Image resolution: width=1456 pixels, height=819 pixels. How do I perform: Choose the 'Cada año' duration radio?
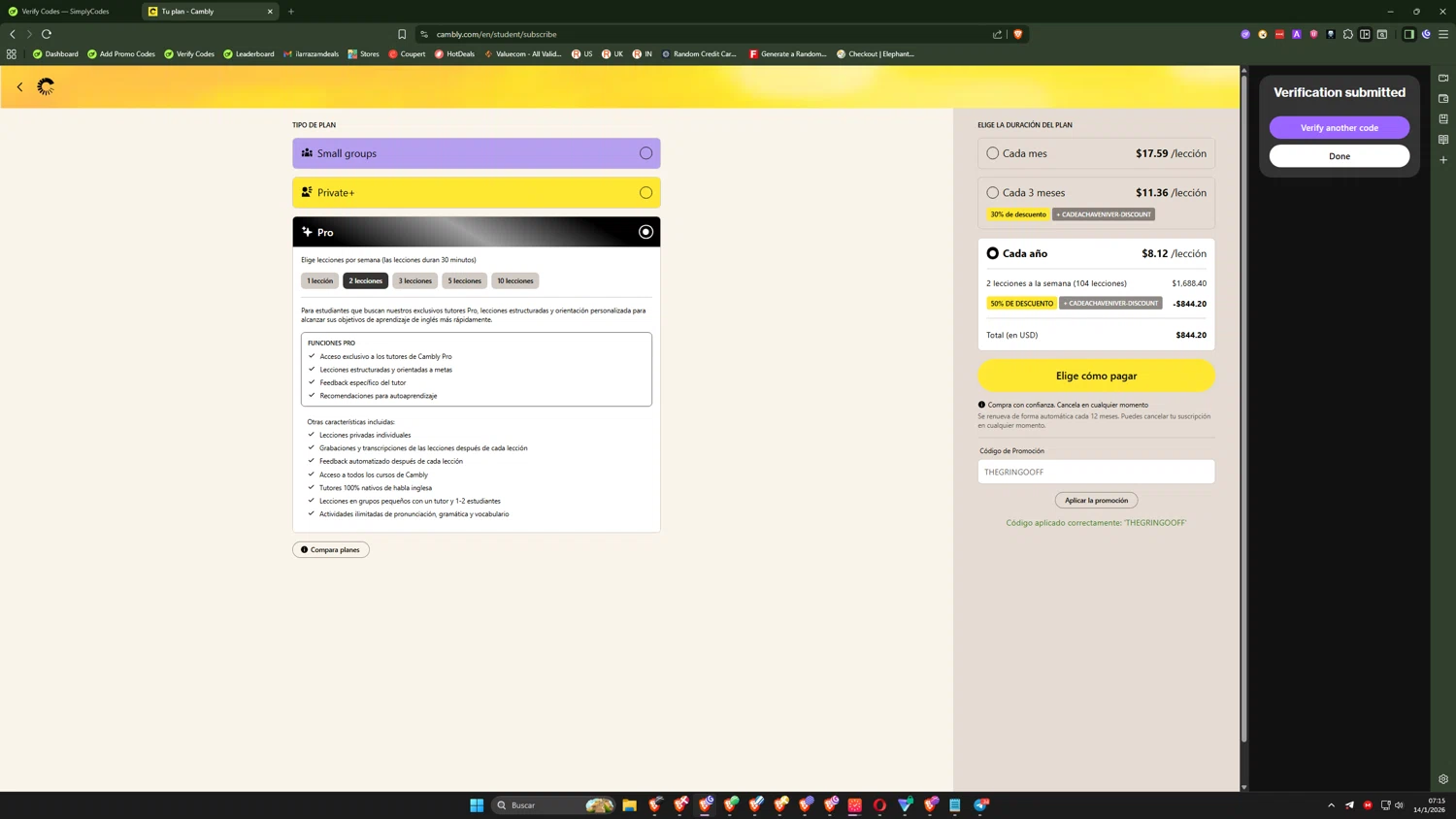tap(992, 253)
